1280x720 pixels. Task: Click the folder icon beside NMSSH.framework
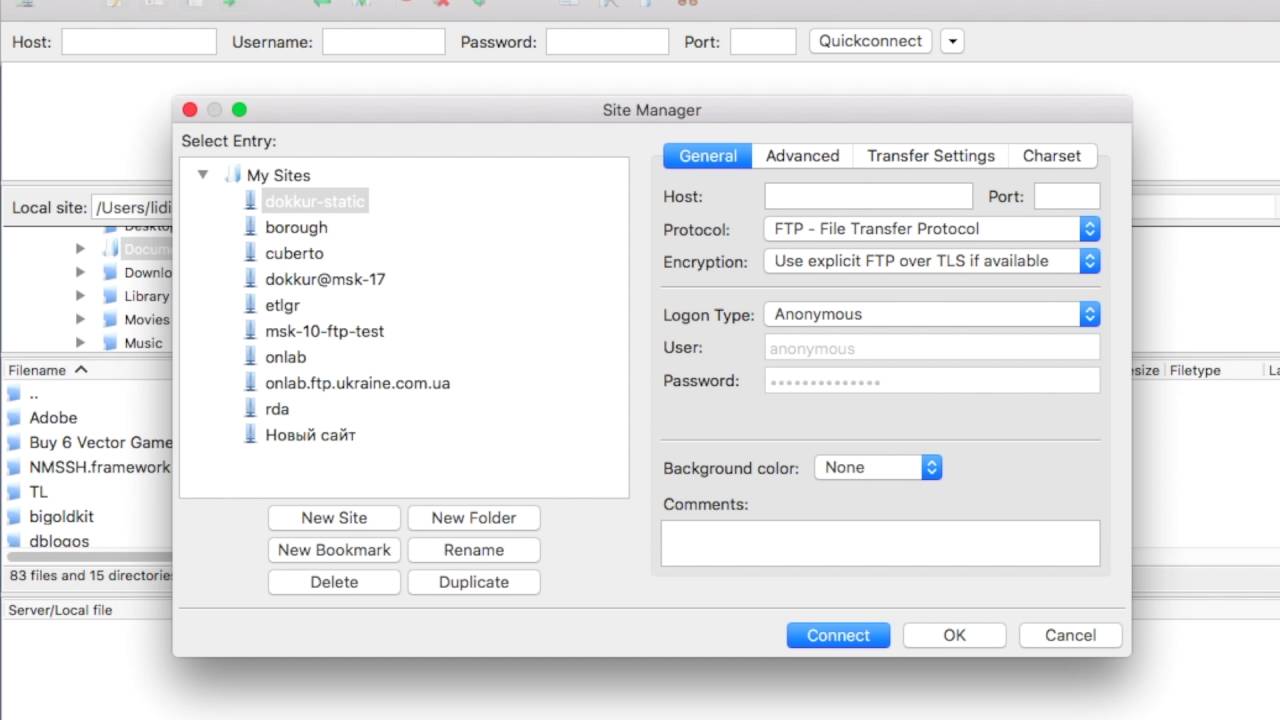(x=14, y=467)
